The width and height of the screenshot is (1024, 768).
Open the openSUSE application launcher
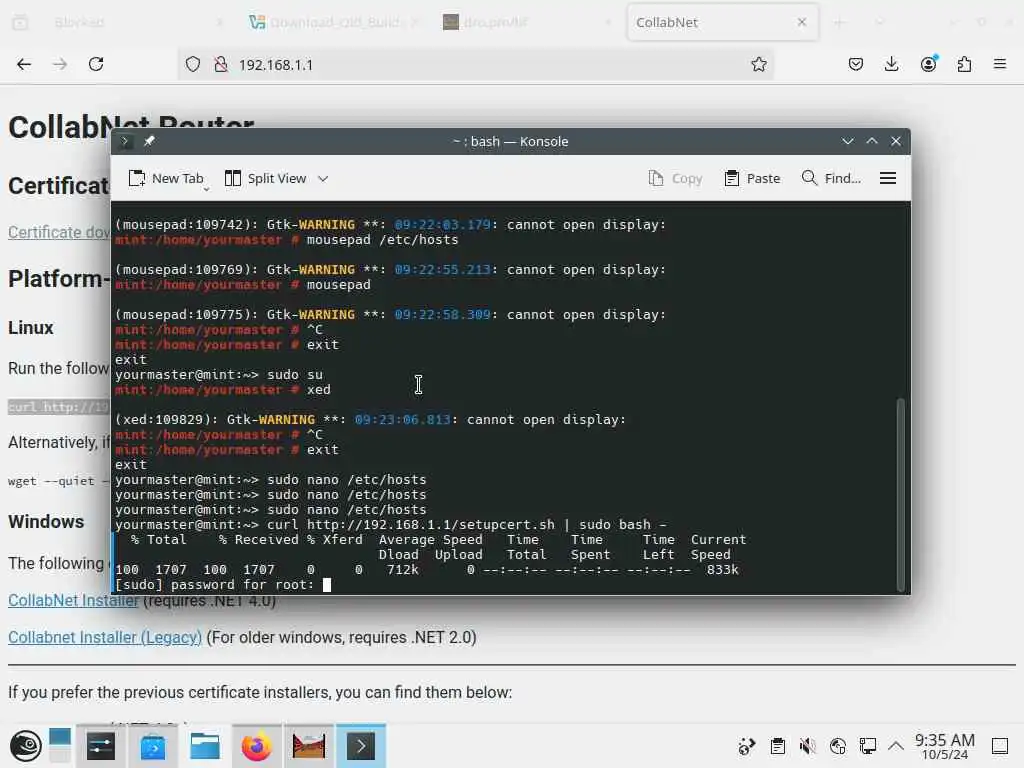point(25,746)
